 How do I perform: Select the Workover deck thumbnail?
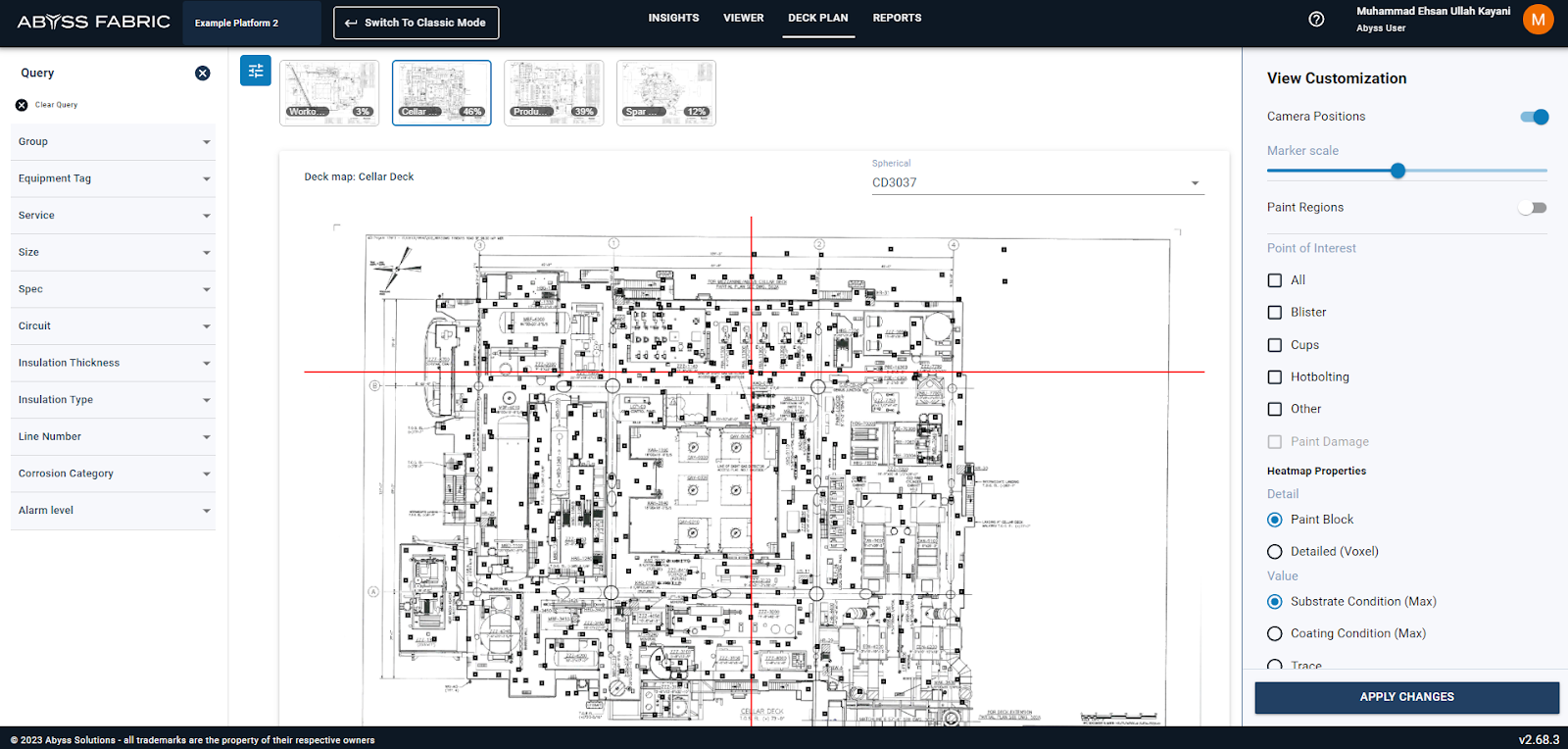click(329, 93)
